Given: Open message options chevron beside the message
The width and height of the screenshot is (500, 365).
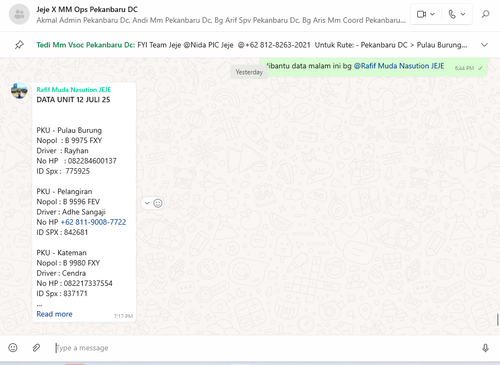Looking at the screenshot, I should (x=147, y=203).
